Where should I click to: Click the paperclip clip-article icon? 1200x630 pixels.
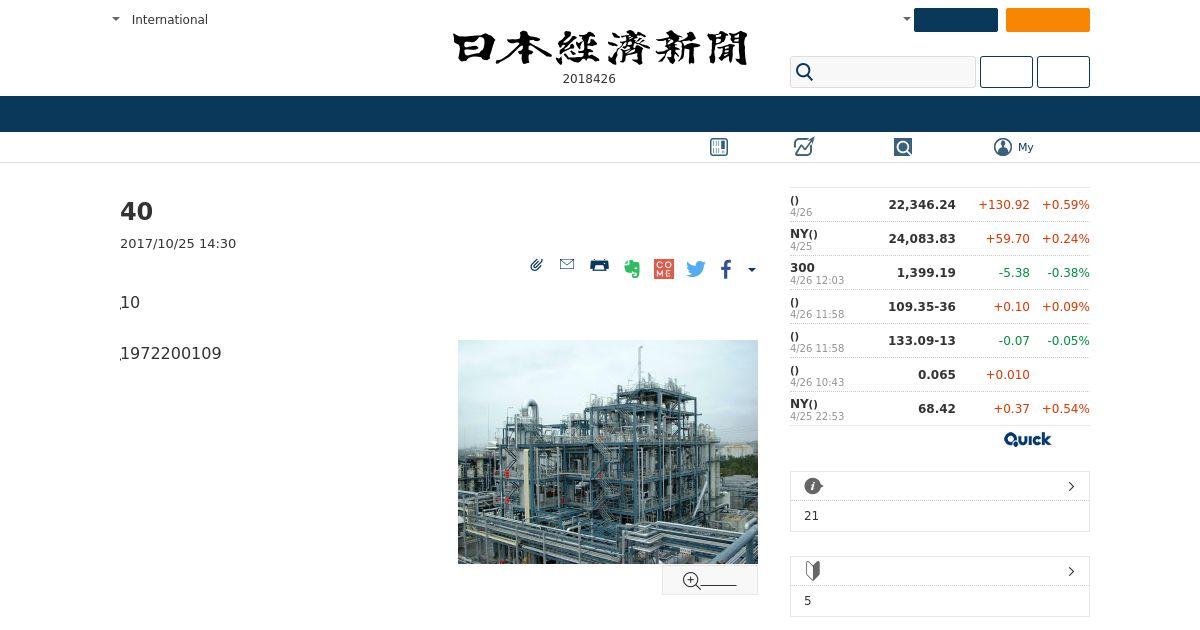tap(536, 265)
